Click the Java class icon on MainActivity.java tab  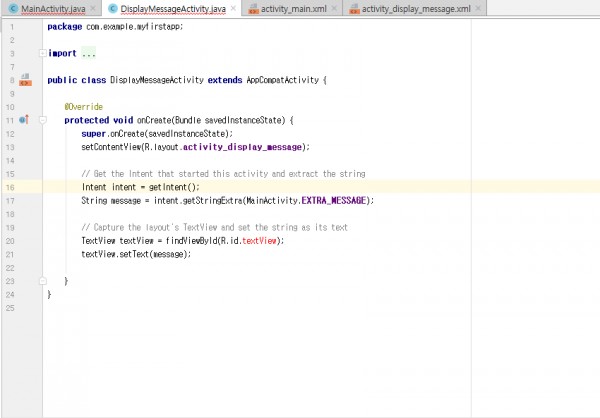pos(13,8)
